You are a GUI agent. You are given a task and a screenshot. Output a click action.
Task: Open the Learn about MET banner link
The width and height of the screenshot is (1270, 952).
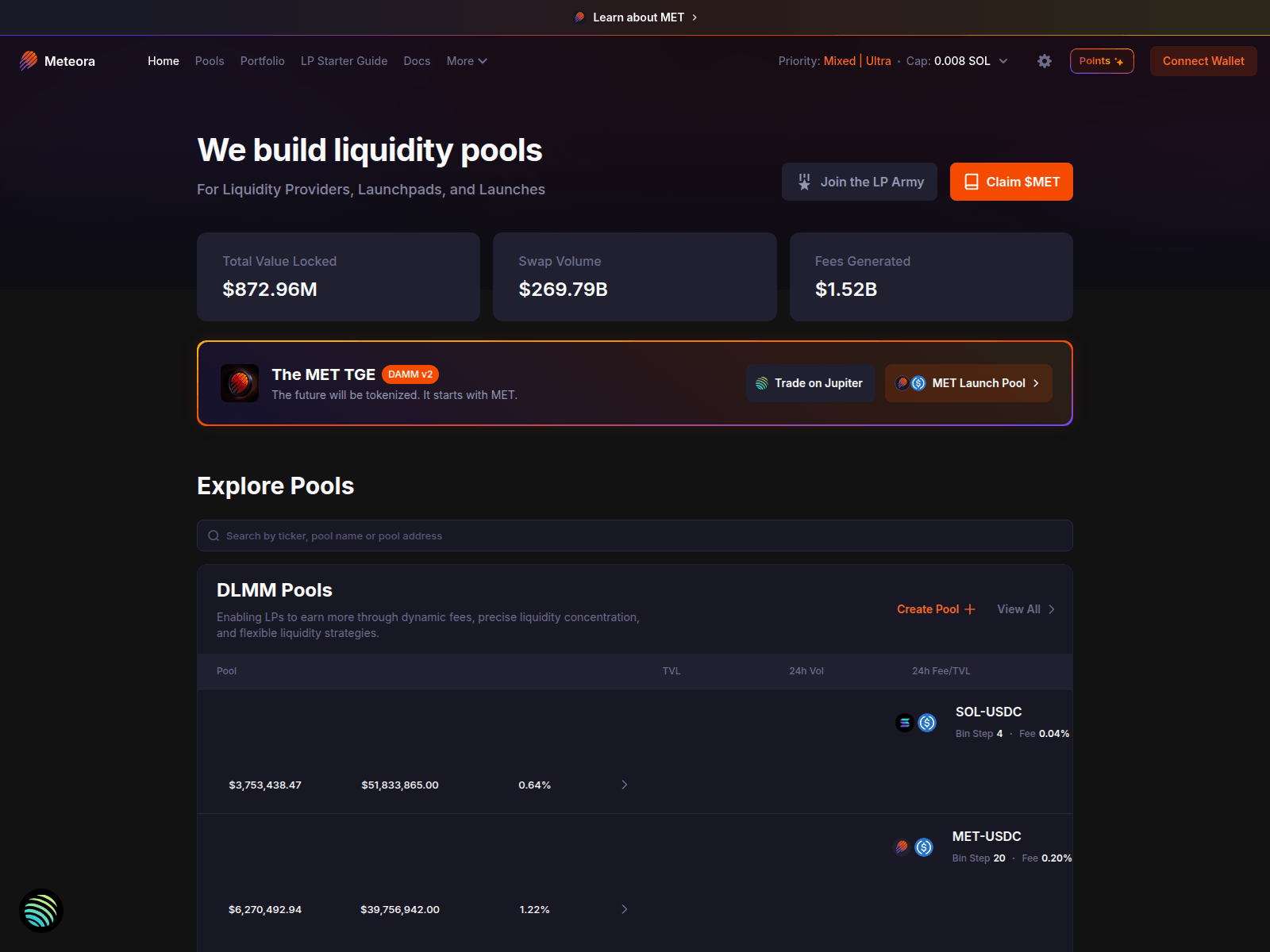pyautogui.click(x=636, y=17)
